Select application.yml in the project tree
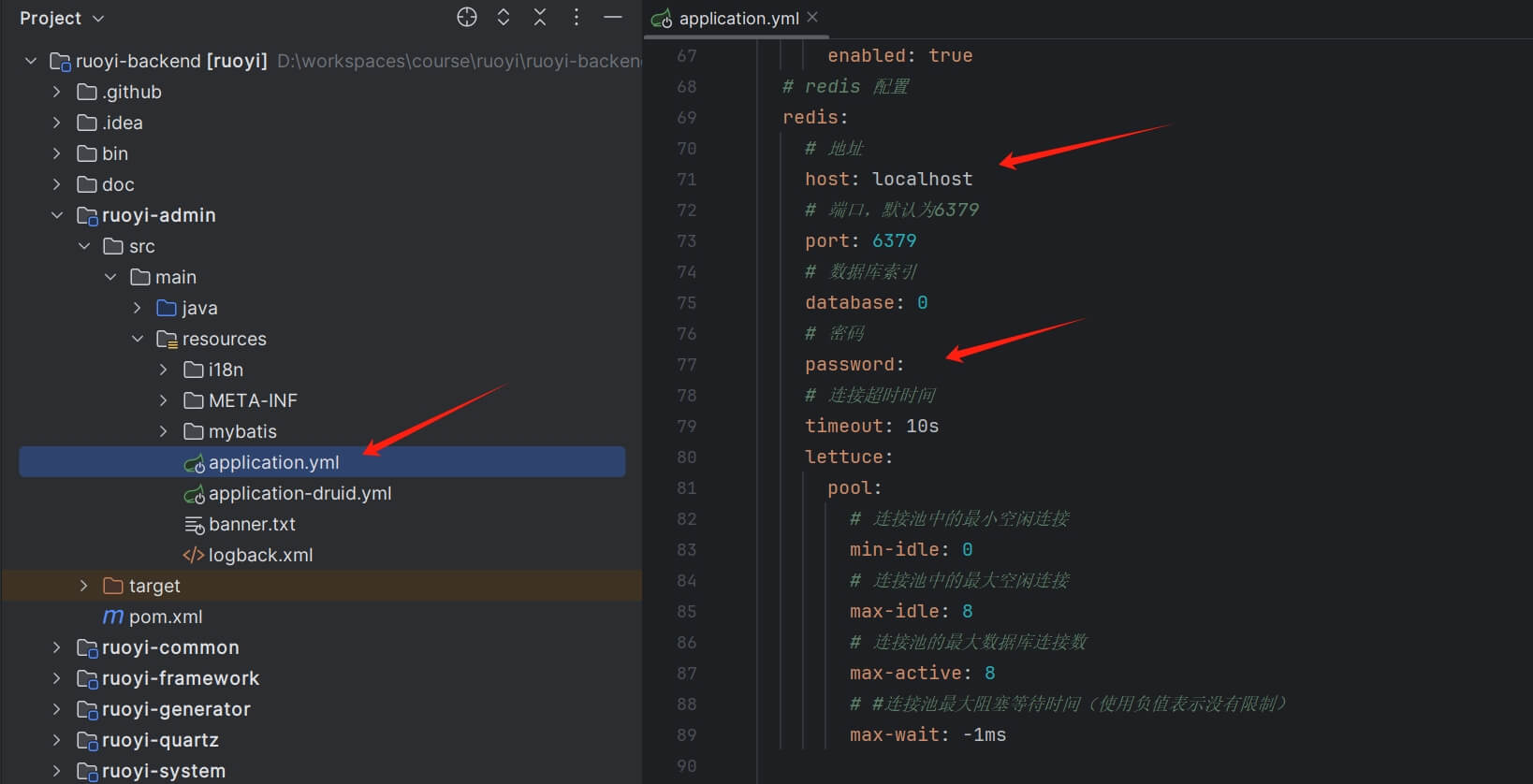This screenshot has width=1533, height=784. [322, 462]
